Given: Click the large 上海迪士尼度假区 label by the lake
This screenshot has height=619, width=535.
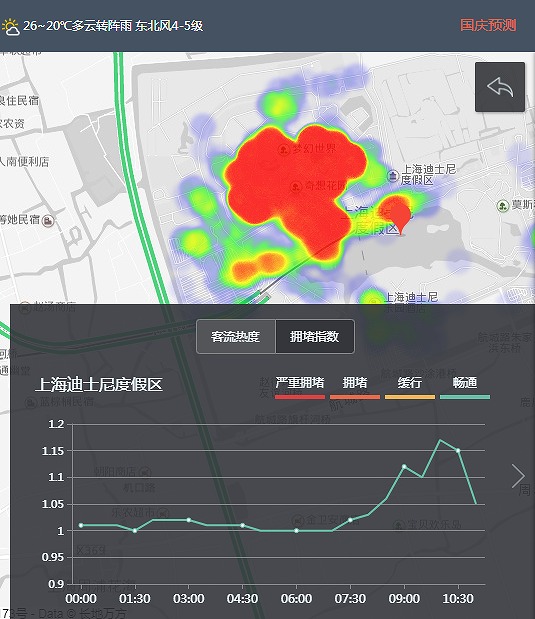Looking at the screenshot, I should point(376,220).
